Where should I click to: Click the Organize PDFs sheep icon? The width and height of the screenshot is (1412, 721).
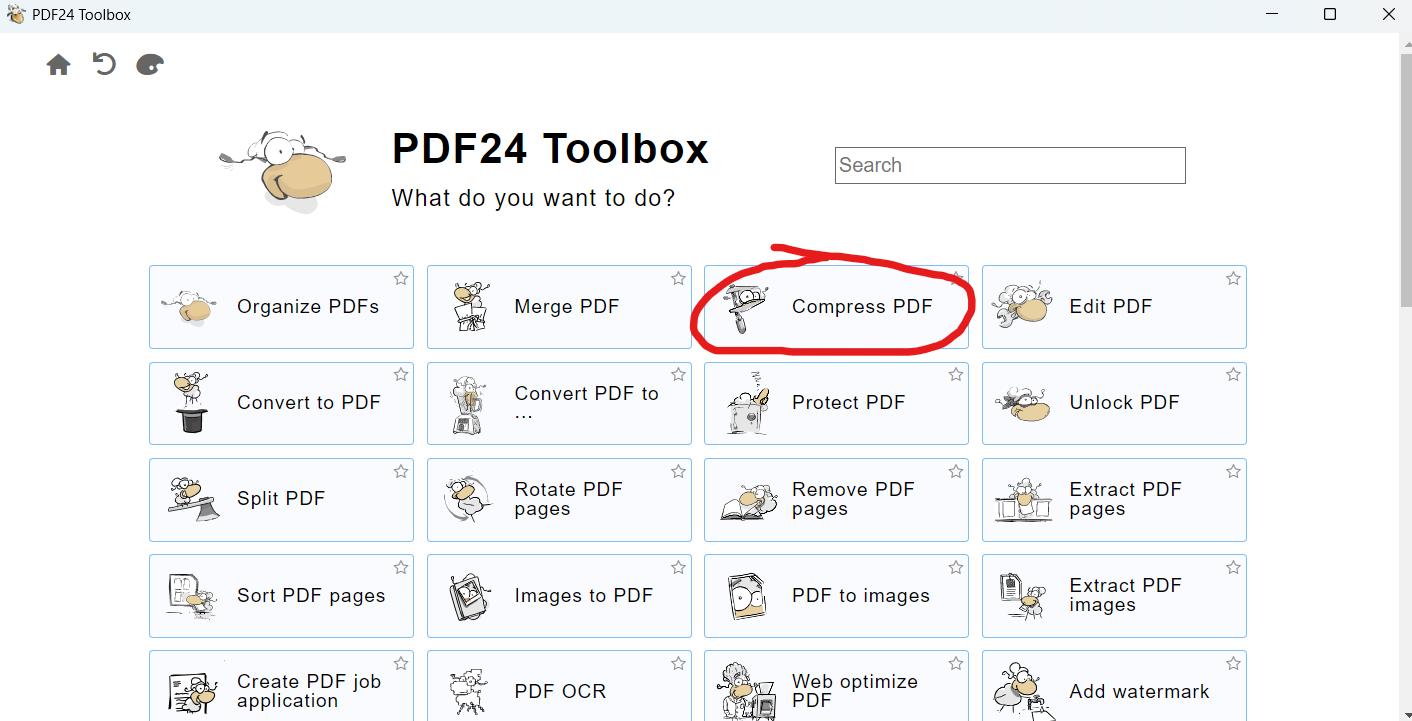coord(188,307)
